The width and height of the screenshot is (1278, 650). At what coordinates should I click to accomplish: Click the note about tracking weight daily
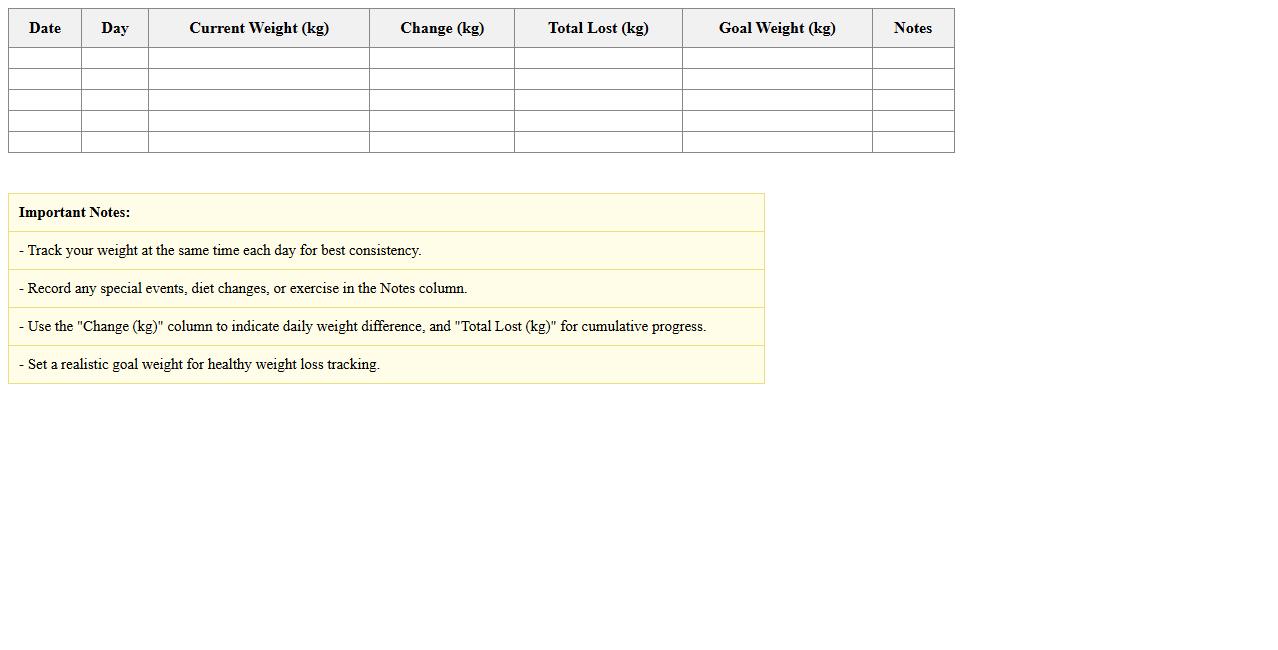point(220,250)
